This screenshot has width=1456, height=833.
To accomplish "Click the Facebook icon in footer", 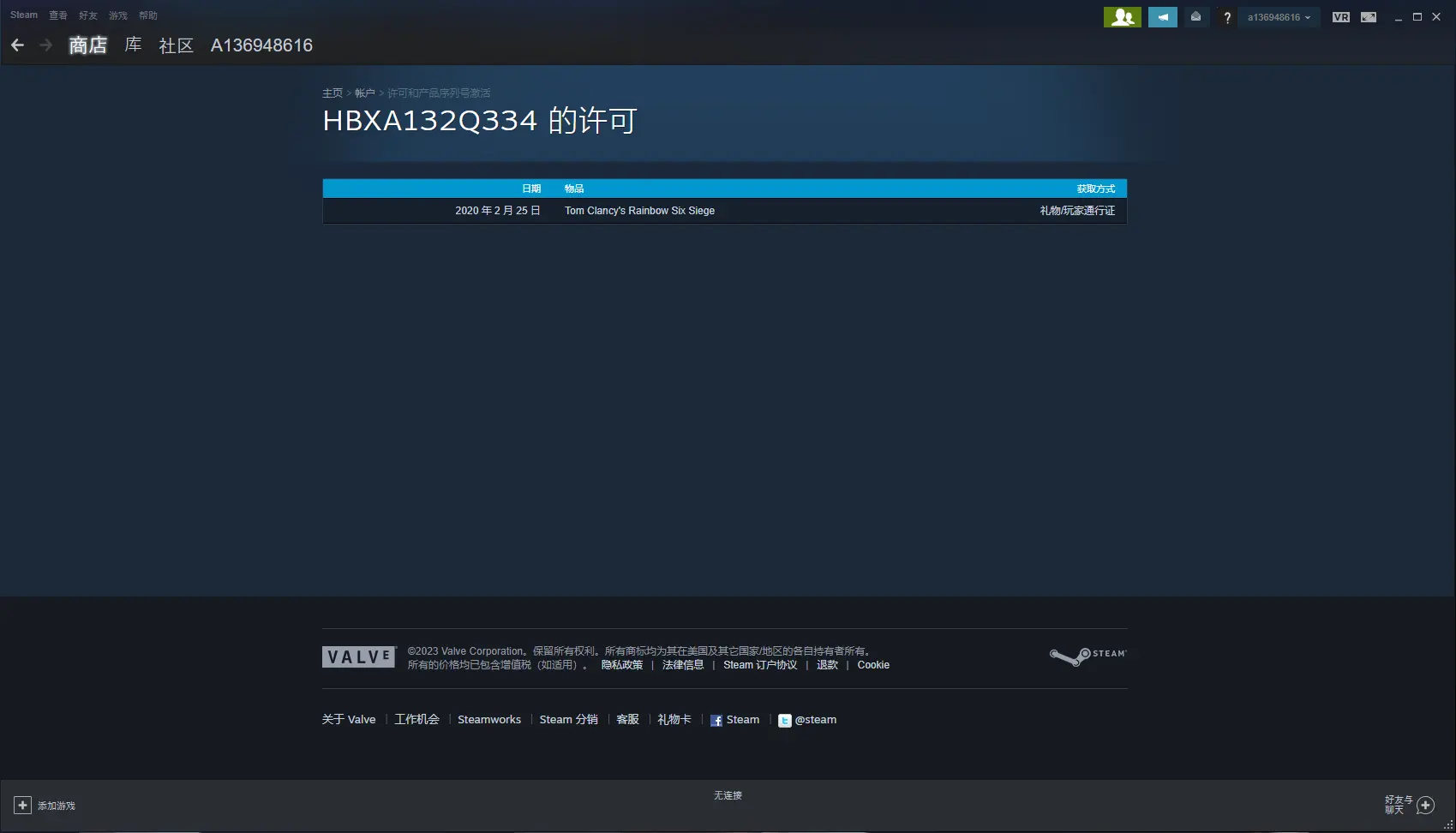I will point(716,721).
